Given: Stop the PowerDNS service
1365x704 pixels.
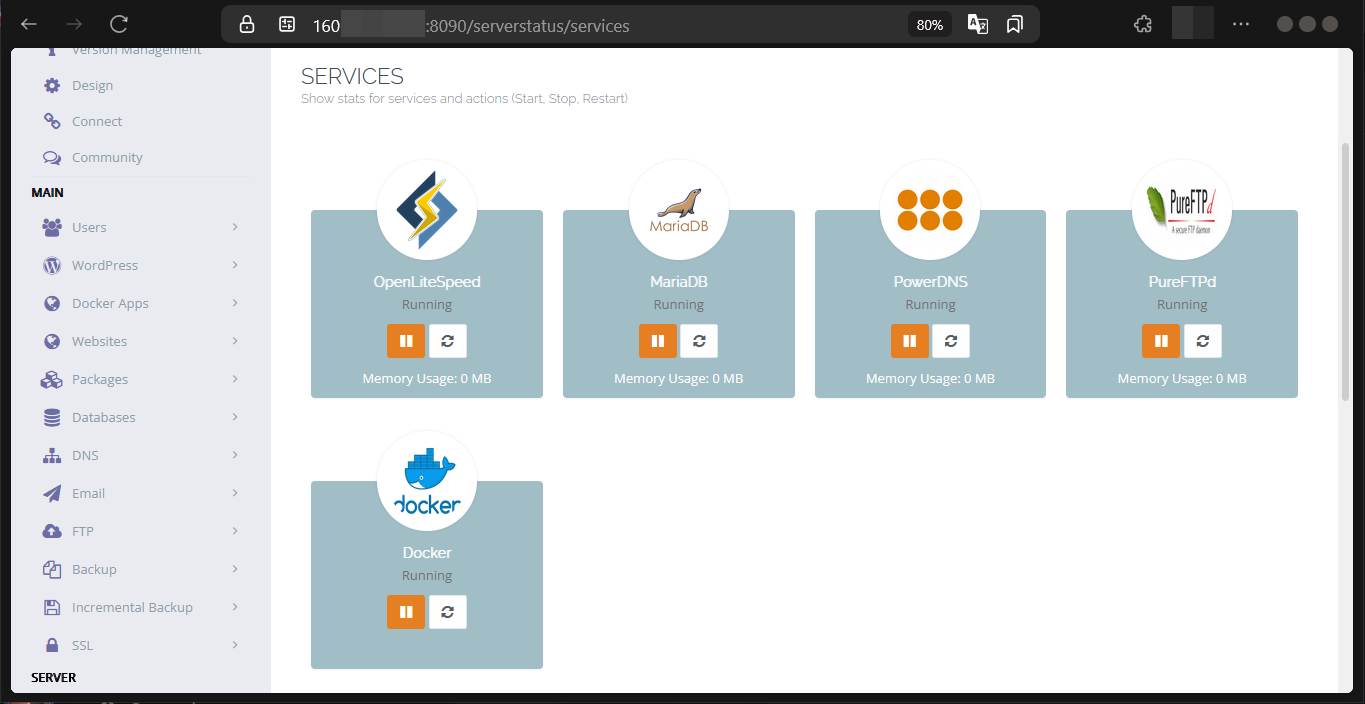Looking at the screenshot, I should click(910, 341).
